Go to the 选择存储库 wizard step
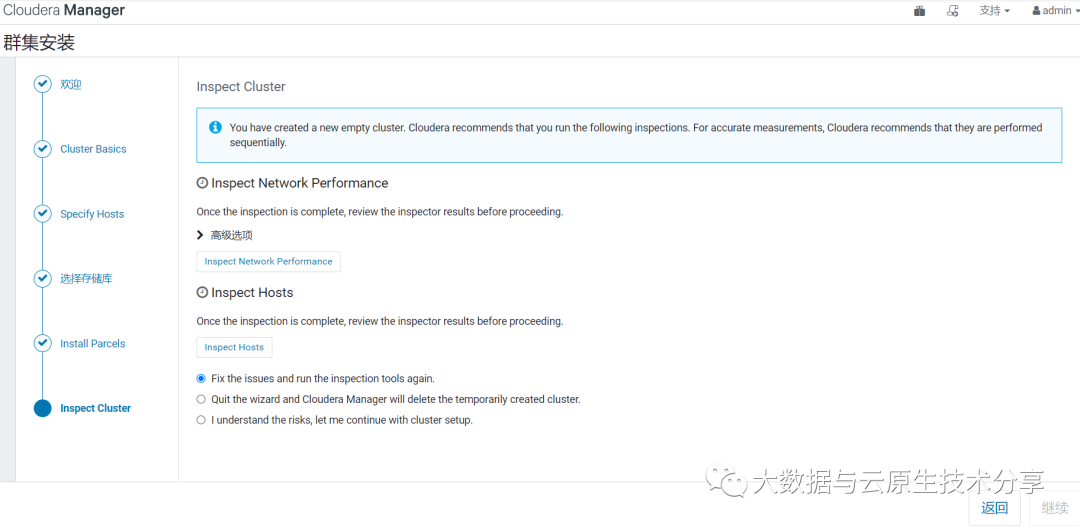The width and height of the screenshot is (1080, 529). (x=86, y=278)
